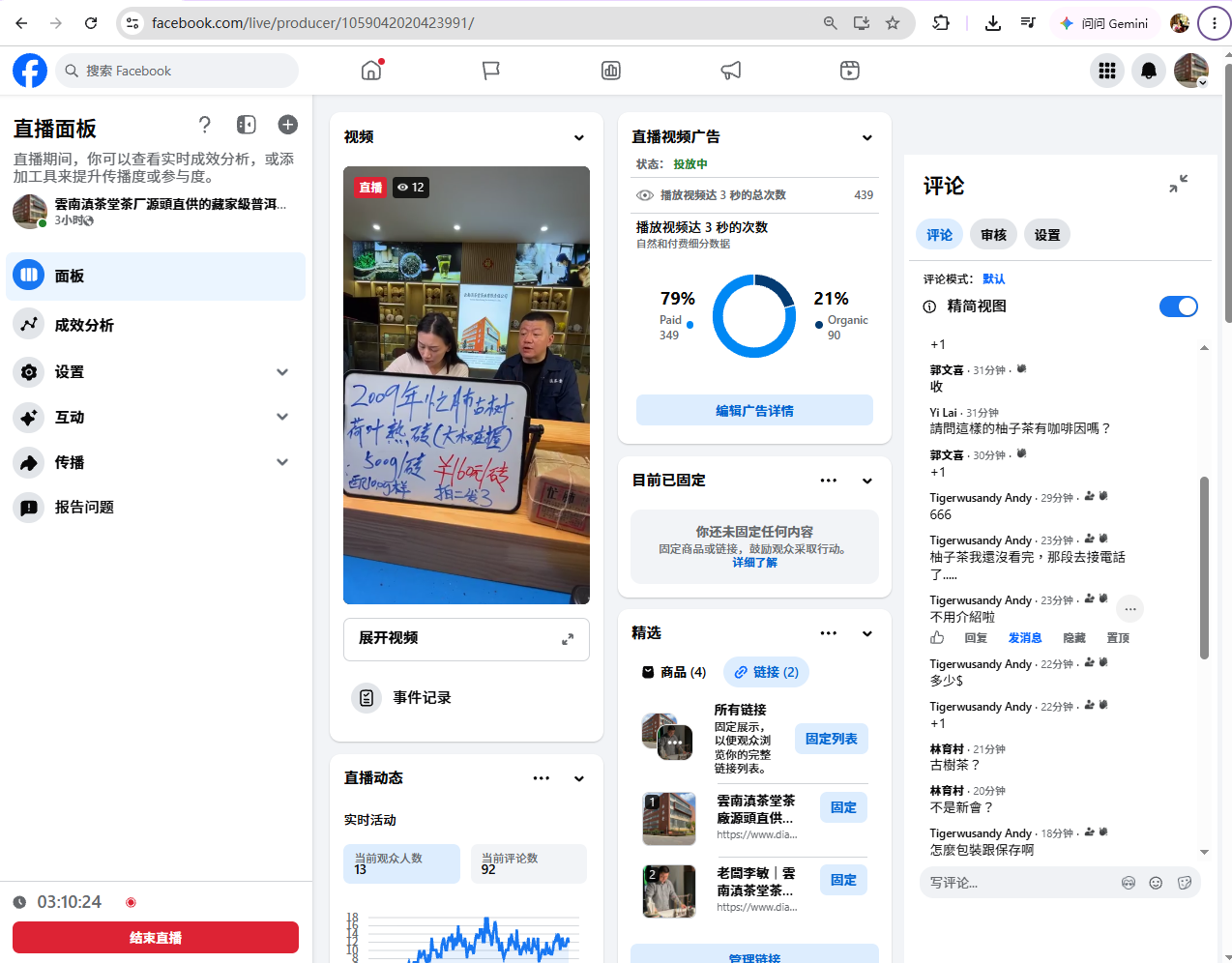
Task: Open the sticker icon in the comment box
Action: [1185, 883]
